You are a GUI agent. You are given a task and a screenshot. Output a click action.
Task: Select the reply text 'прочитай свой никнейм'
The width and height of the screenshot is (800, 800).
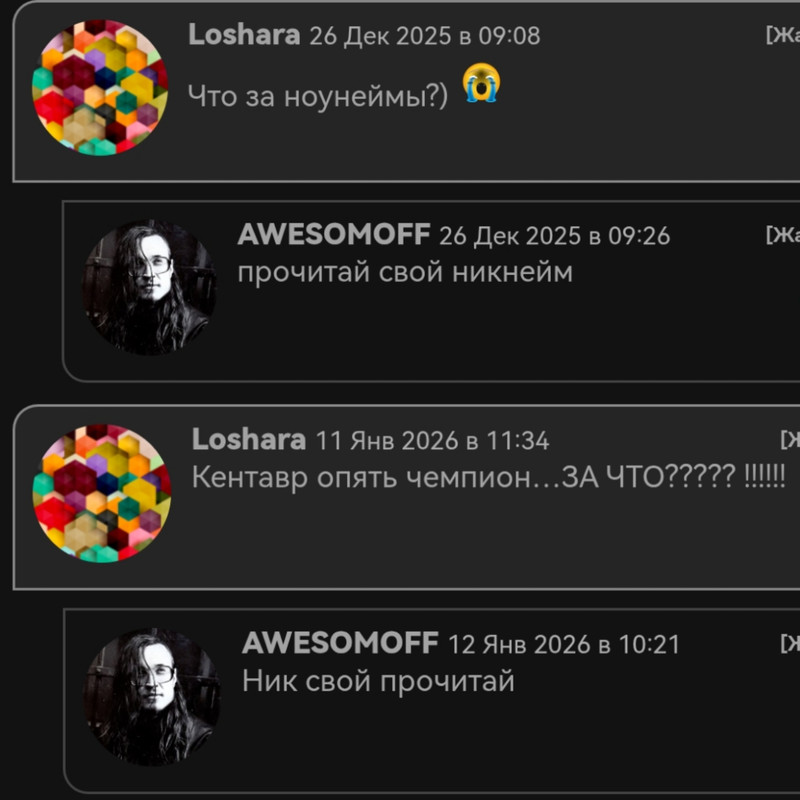click(405, 272)
